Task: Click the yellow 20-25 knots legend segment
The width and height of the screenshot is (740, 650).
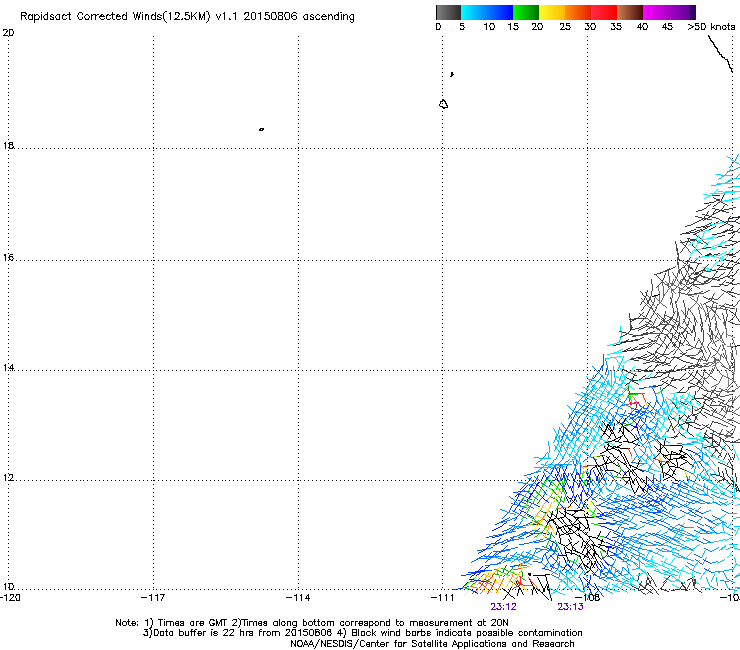Action: 552,12
